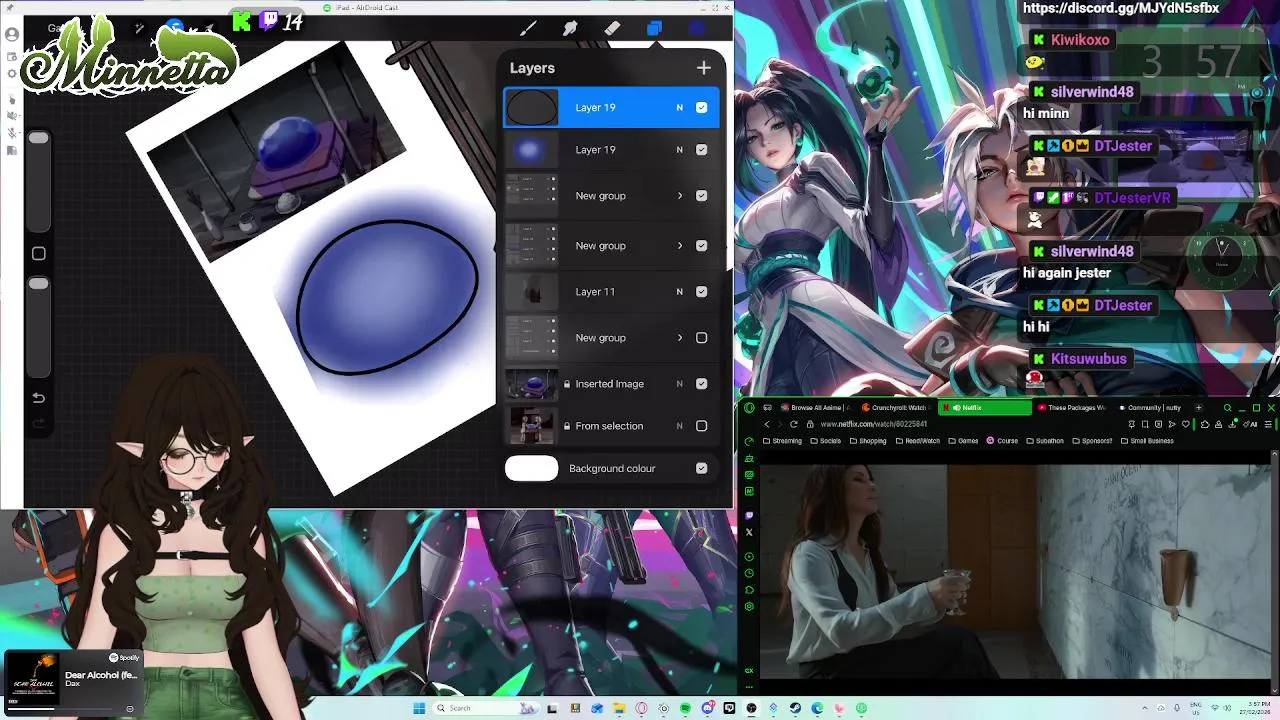
Task: Expand the first New group chevron
Action: point(679,196)
